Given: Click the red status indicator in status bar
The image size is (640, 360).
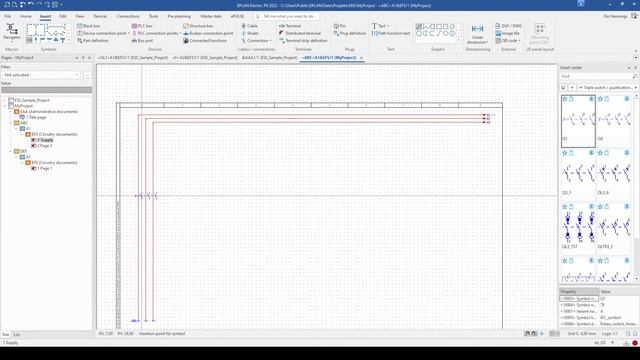Looking at the screenshot, I should click(x=635, y=343).
